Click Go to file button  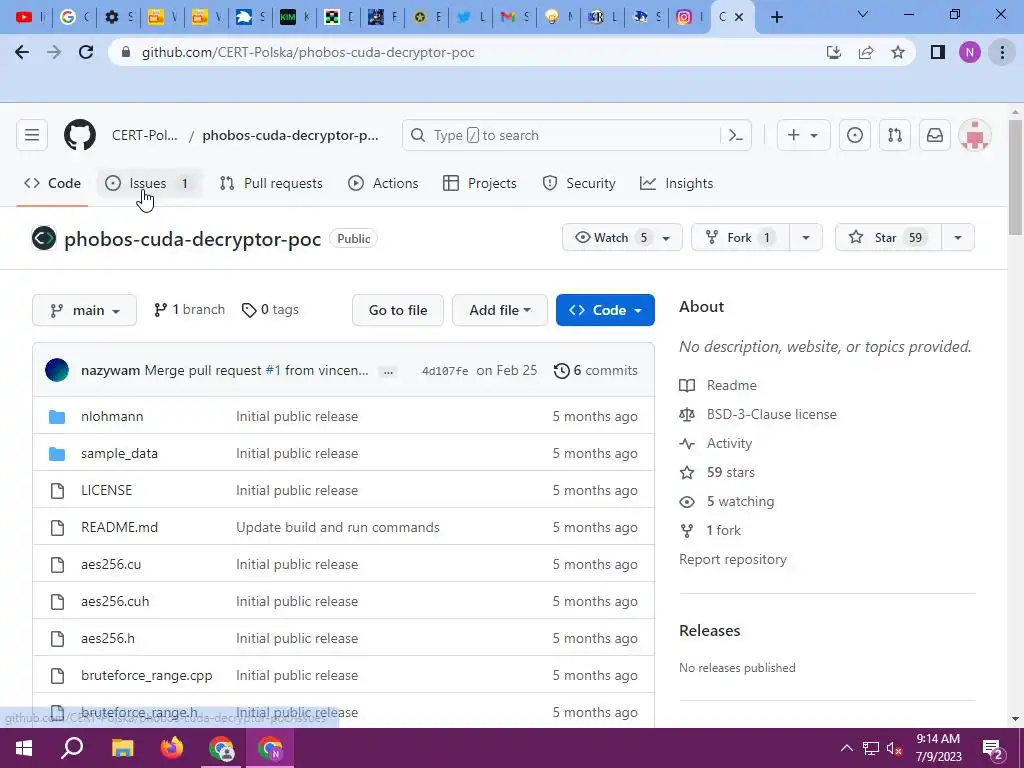[398, 310]
